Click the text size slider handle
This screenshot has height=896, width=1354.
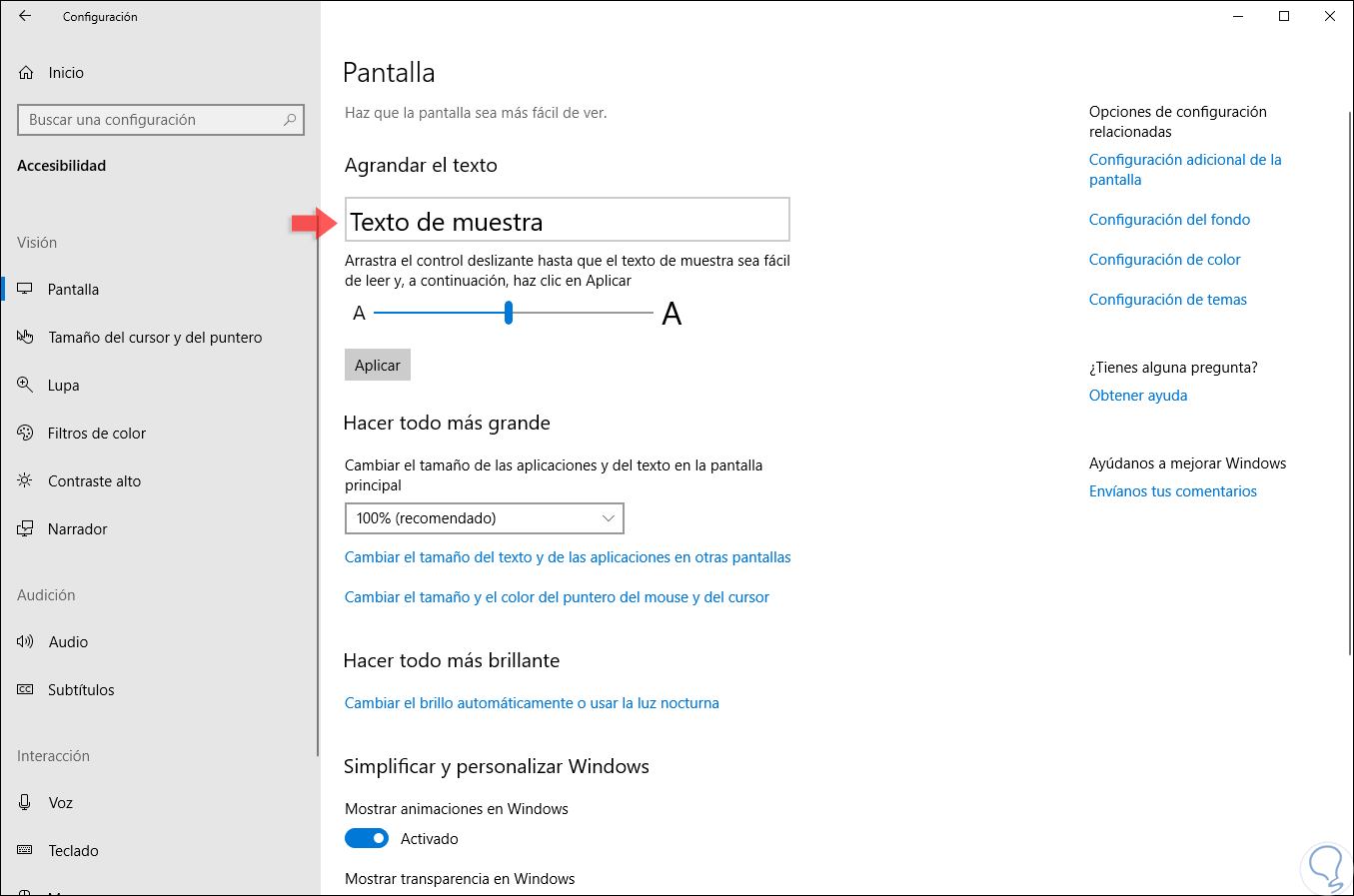coord(509,313)
